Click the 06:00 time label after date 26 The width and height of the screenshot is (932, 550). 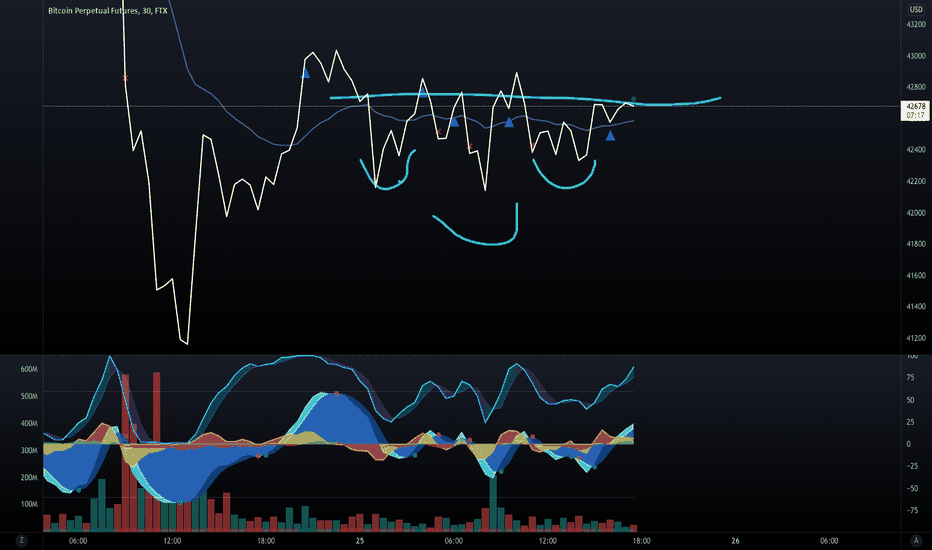pos(829,540)
